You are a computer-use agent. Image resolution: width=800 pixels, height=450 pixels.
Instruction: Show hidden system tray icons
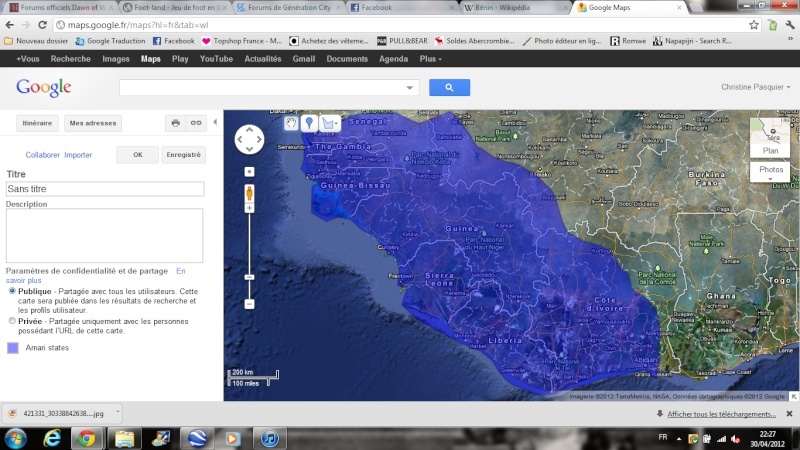679,438
